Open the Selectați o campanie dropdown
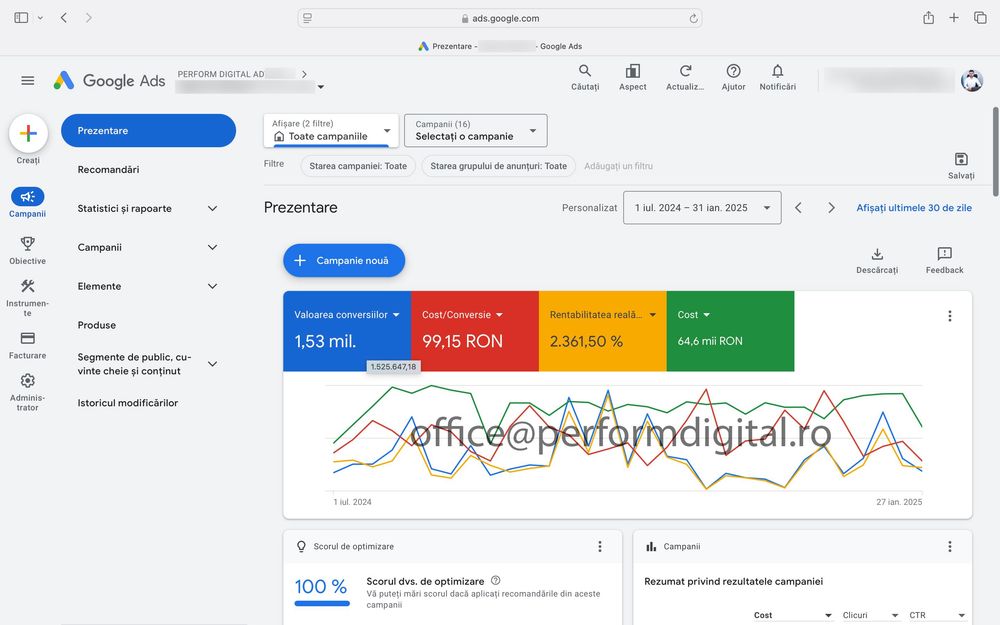This screenshot has width=1000, height=625. 476,130
